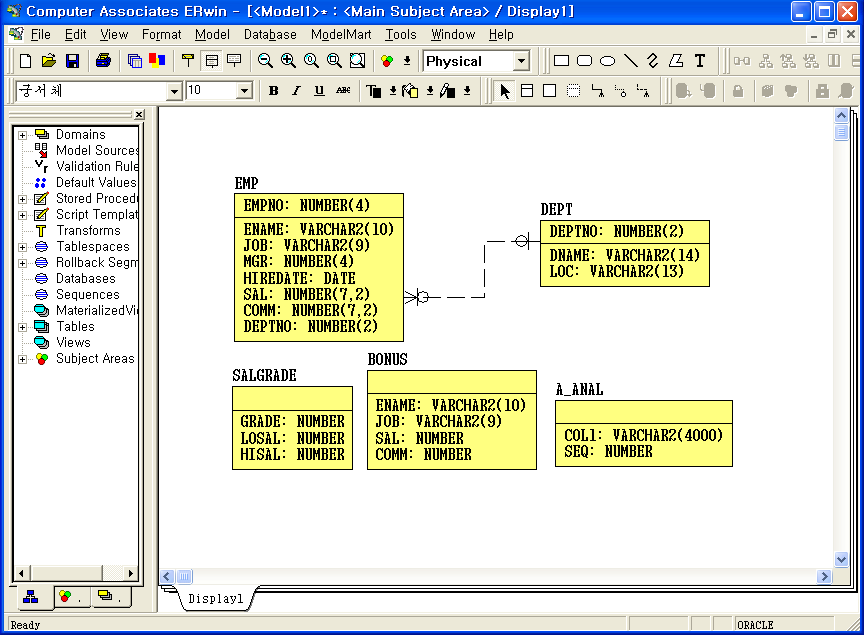Click the horizontal scrollbar right arrow
Image resolution: width=864 pixels, height=635 pixels.
pos(824,577)
